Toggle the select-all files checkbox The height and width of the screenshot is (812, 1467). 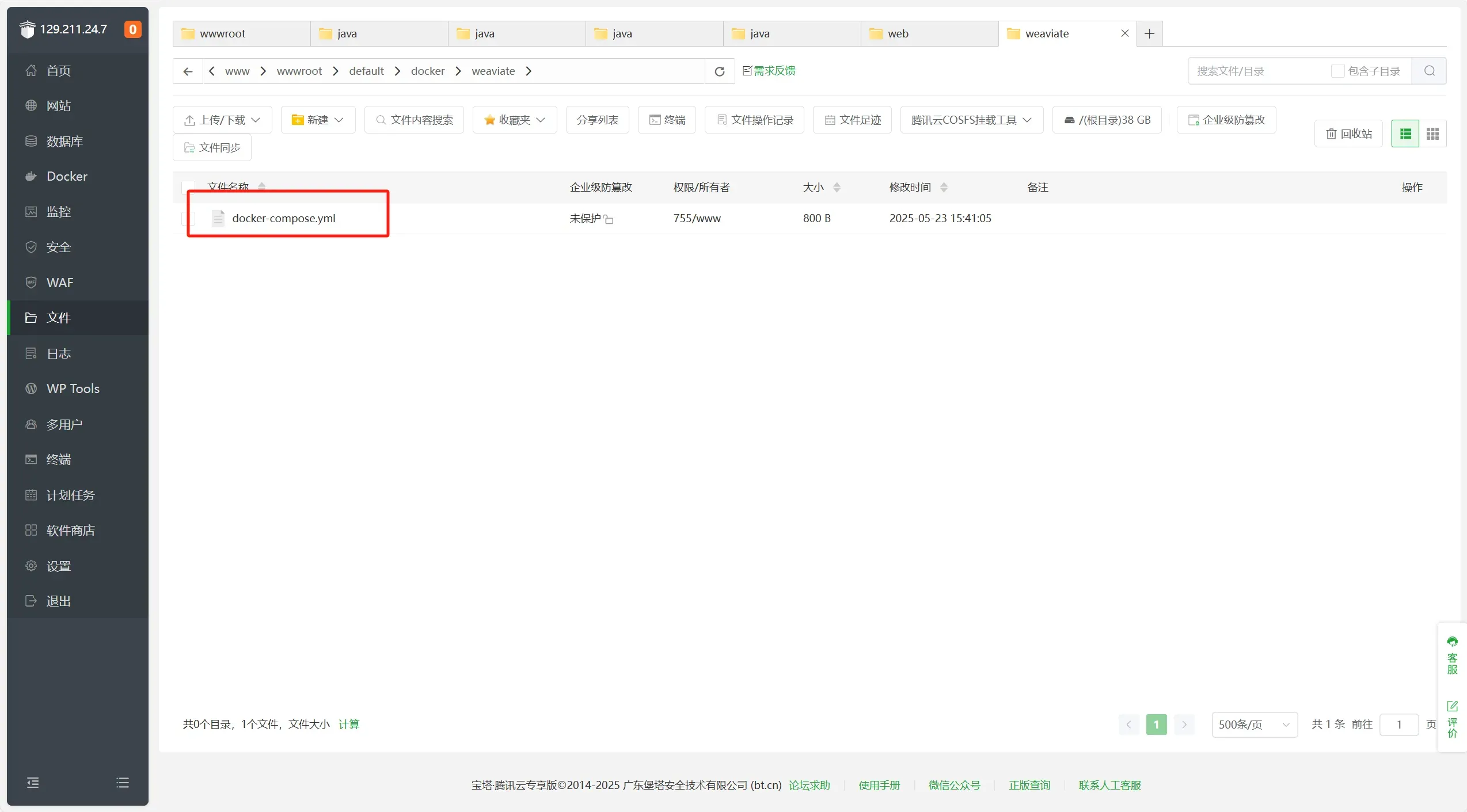(188, 187)
